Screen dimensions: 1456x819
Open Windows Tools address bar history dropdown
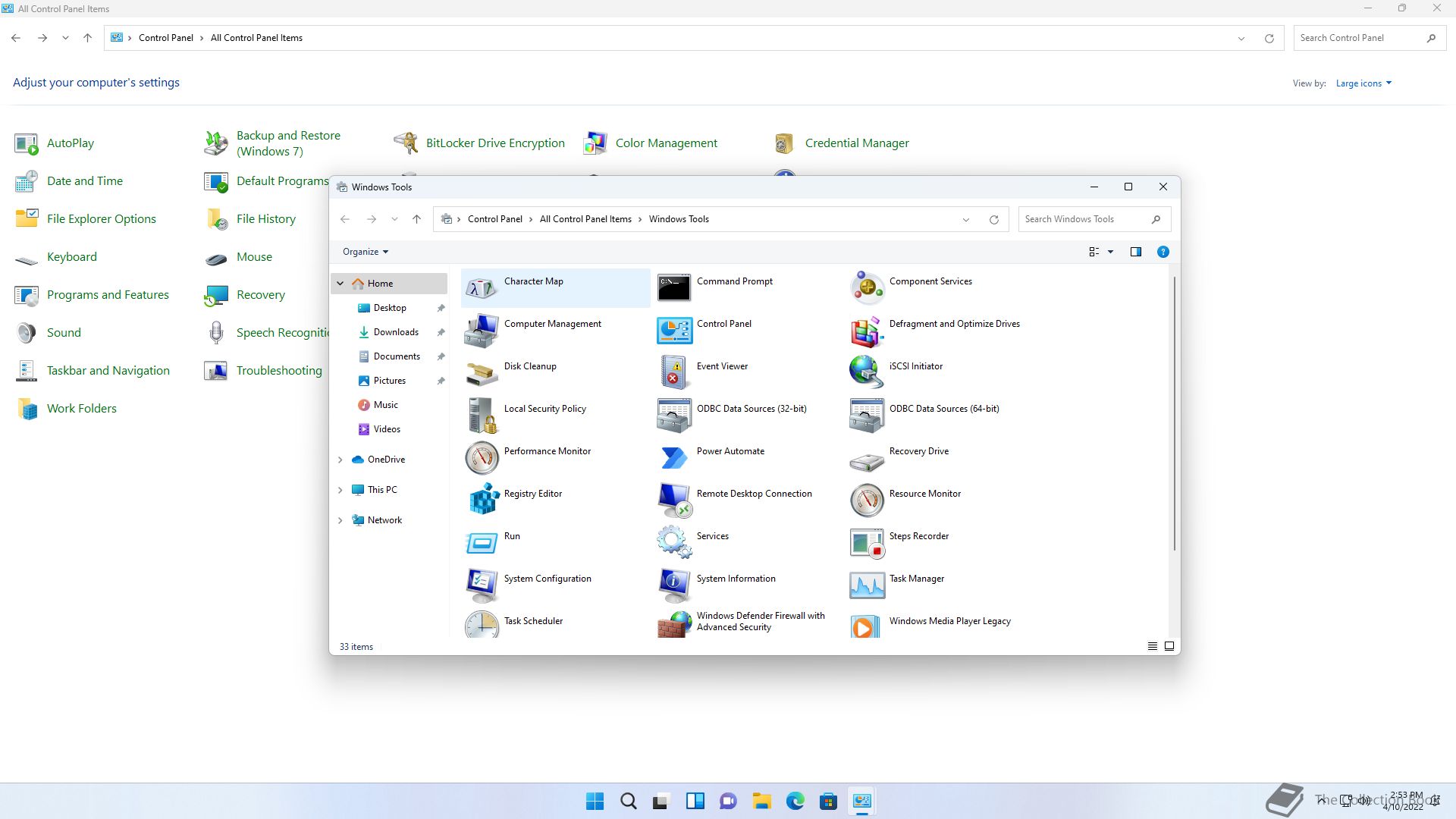coord(966,220)
